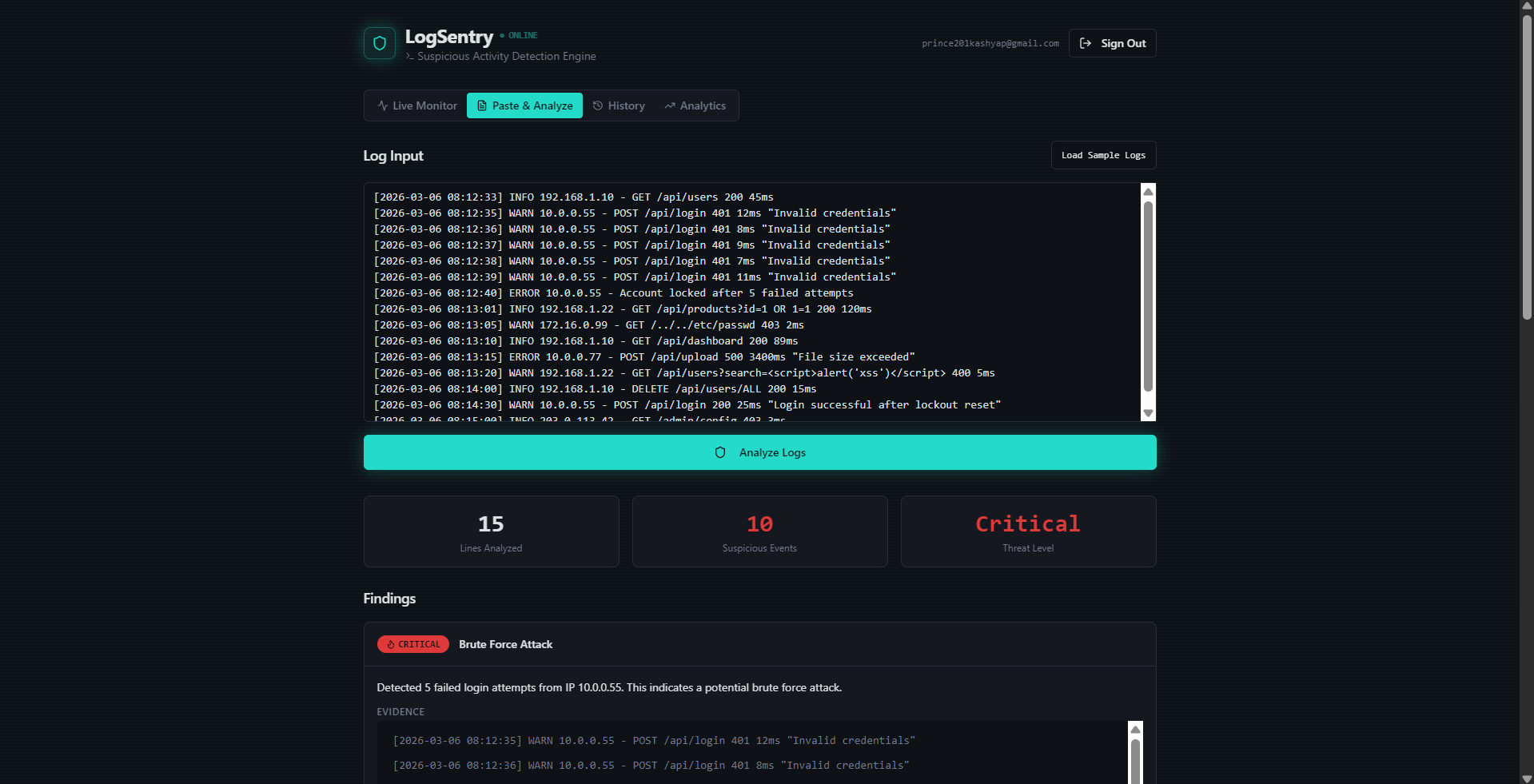Image resolution: width=1534 pixels, height=784 pixels.
Task: Click the LogSentry title text
Action: 449,37
